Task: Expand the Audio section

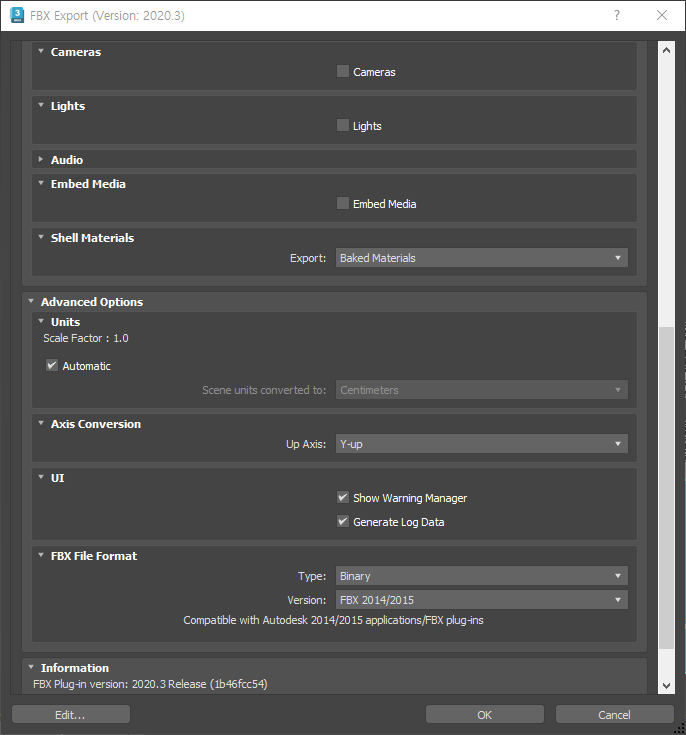Action: (x=41, y=159)
